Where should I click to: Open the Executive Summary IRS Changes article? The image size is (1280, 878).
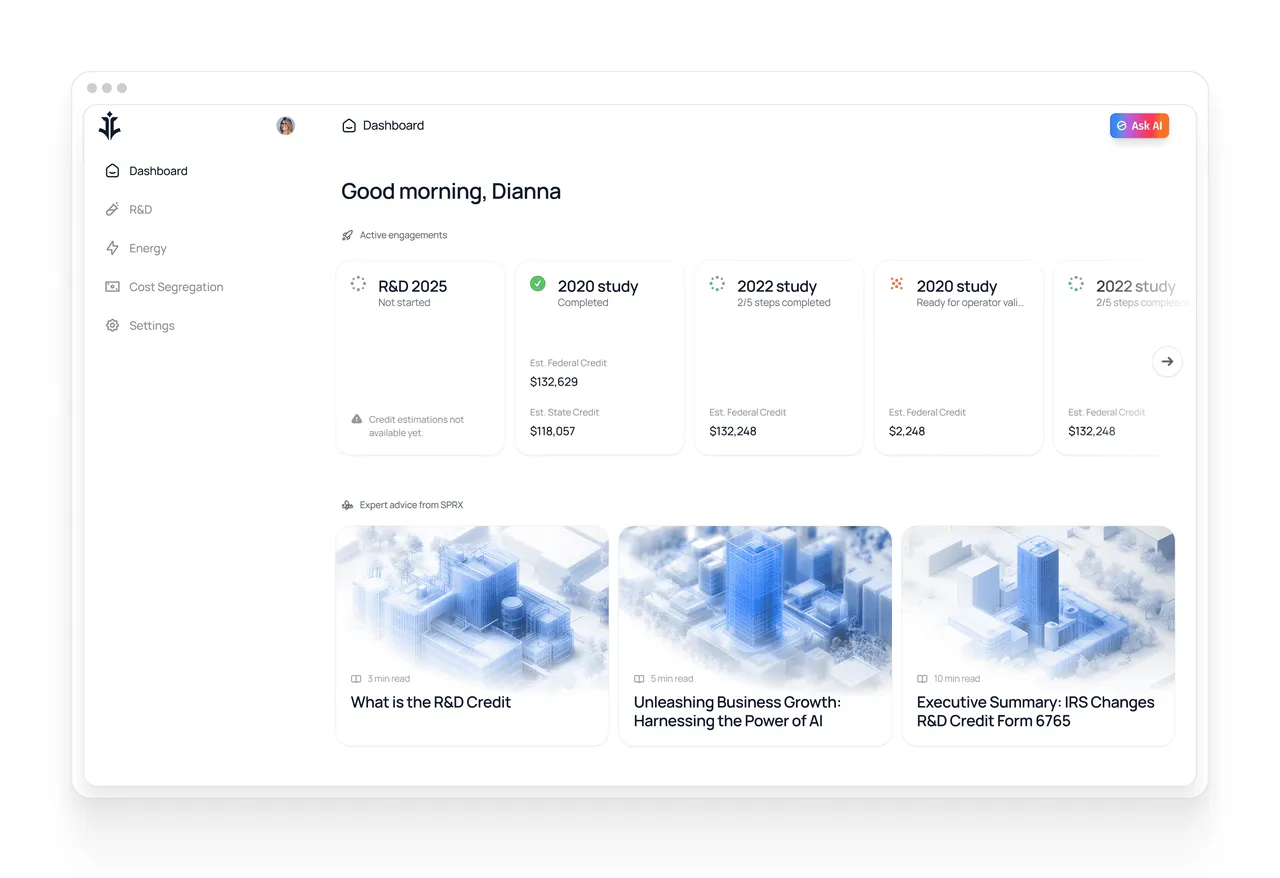(1038, 636)
